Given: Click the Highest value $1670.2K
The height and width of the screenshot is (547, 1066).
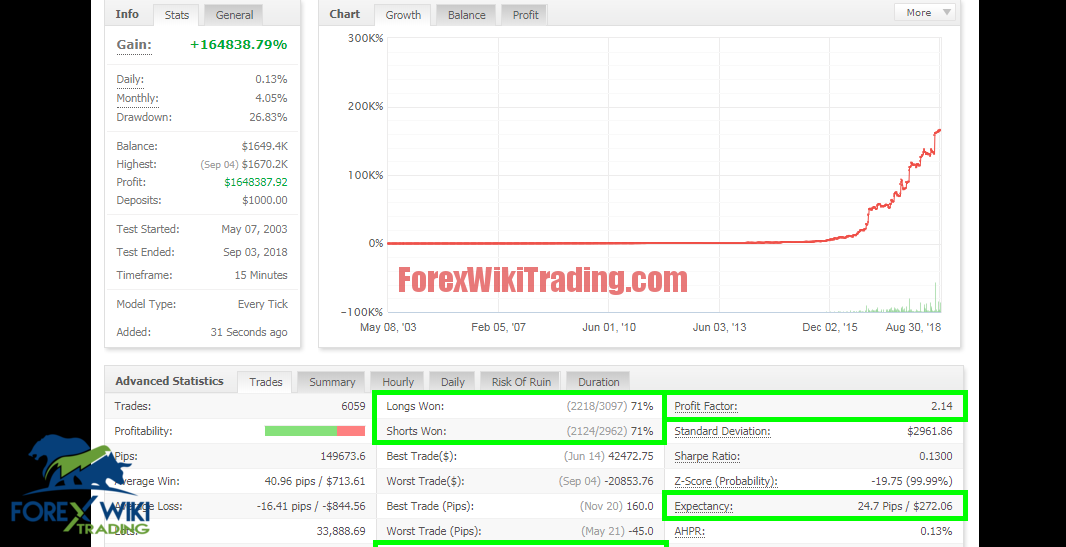Looking at the screenshot, I should pyautogui.click(x=262, y=164).
